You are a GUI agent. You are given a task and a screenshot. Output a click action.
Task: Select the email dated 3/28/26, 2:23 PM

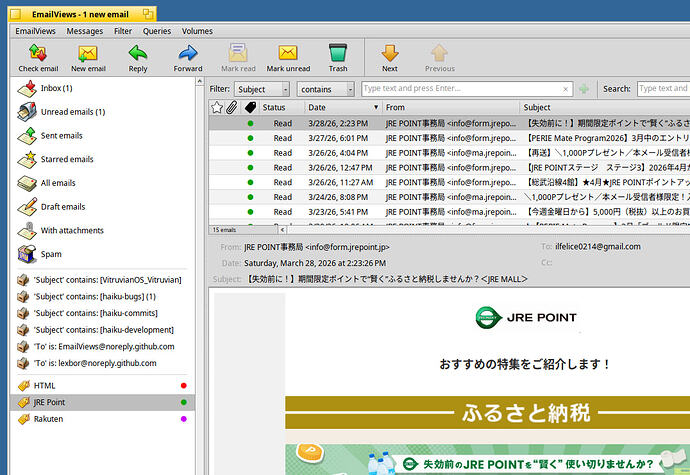click(449, 123)
